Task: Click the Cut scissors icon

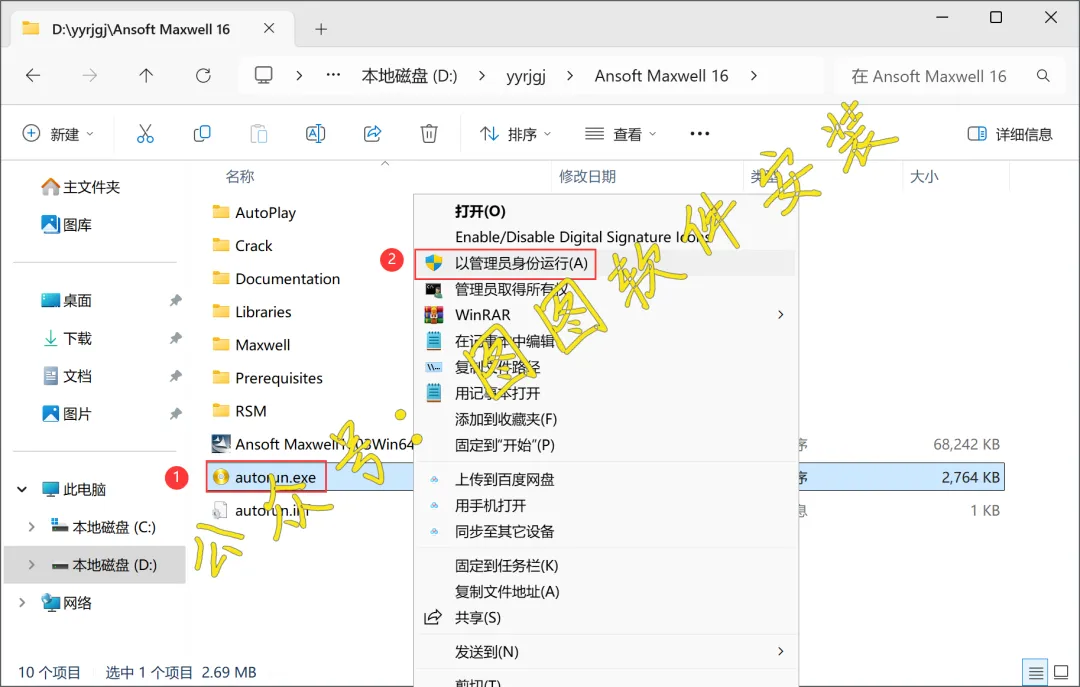Action: tap(145, 134)
